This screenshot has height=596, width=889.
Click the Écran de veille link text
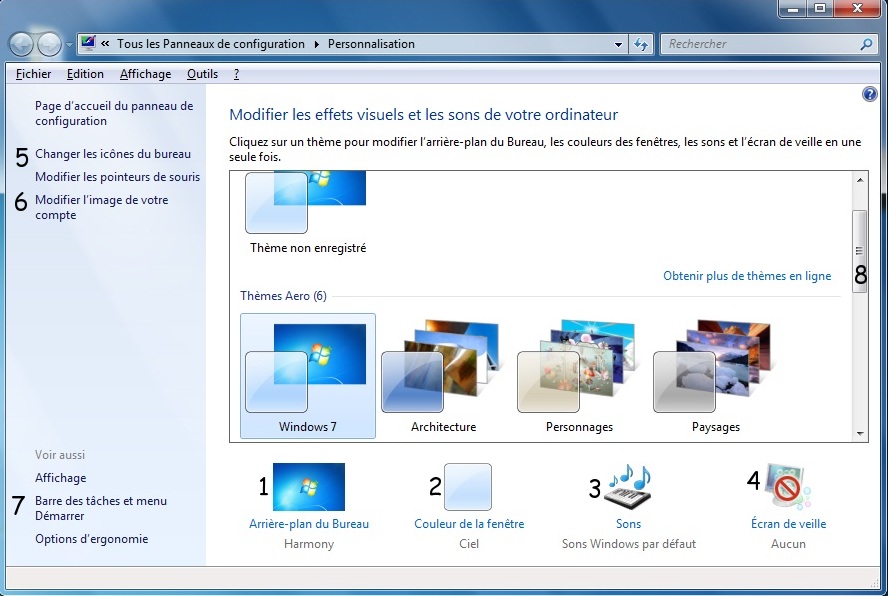[x=788, y=524]
